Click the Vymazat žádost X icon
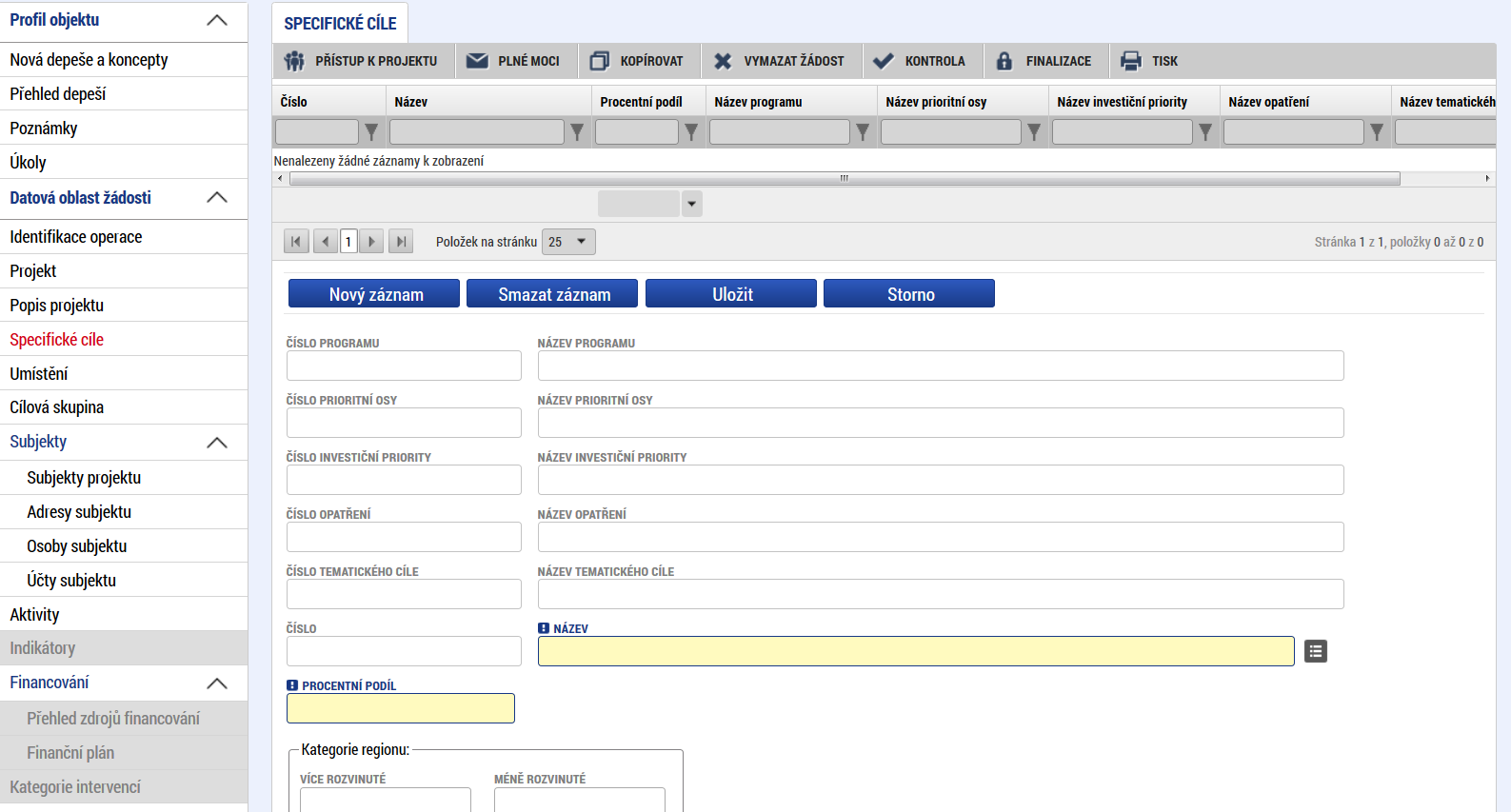Image resolution: width=1511 pixels, height=812 pixels. tap(723, 61)
